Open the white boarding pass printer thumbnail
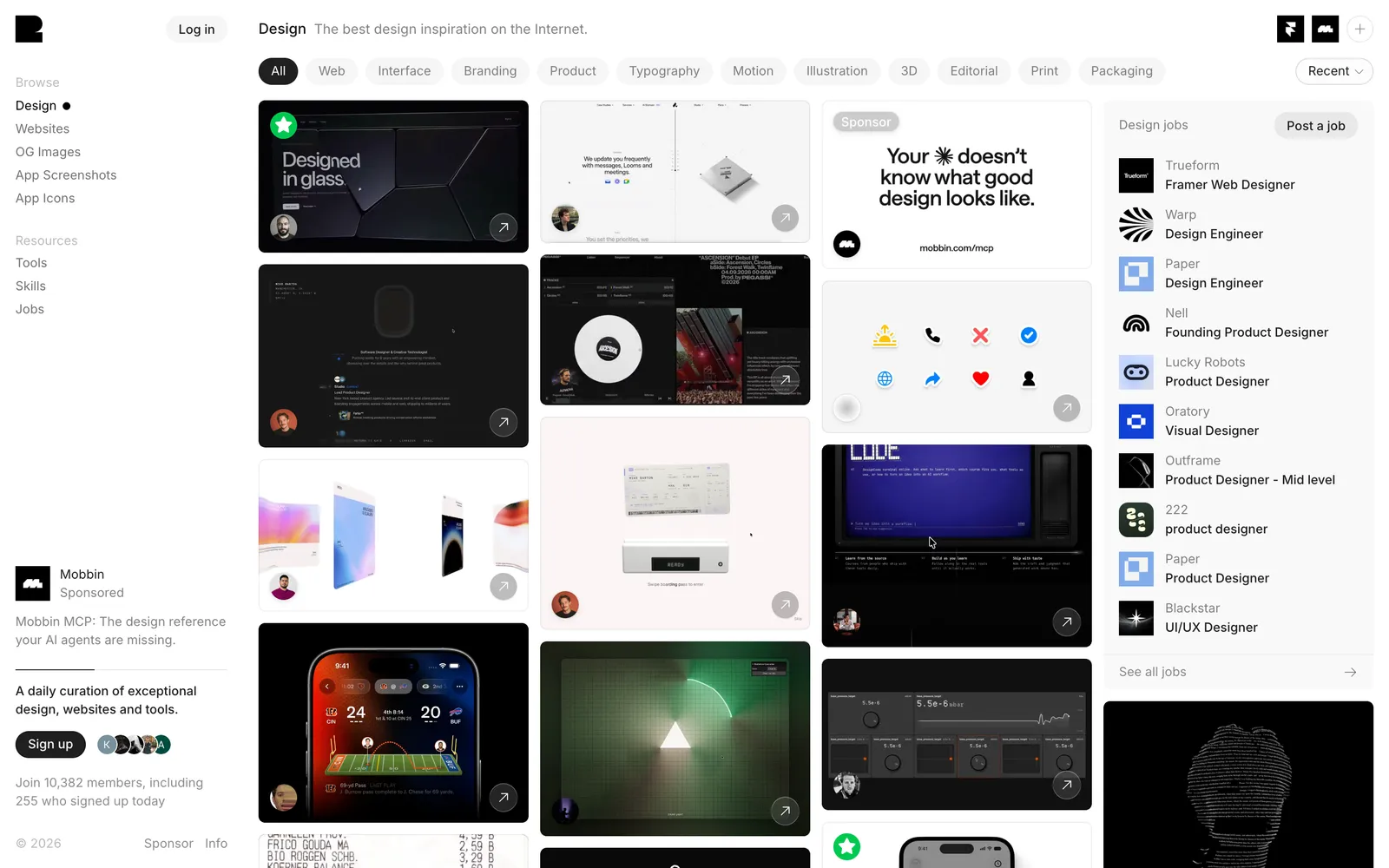Image resolution: width=1389 pixels, height=868 pixels. [675, 523]
